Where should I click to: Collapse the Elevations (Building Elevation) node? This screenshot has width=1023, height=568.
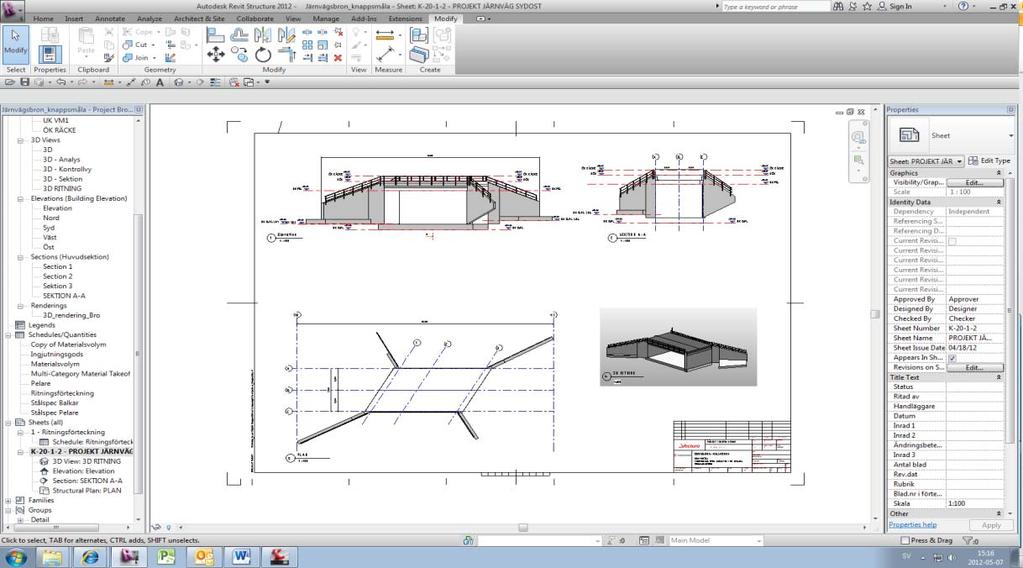click(20, 199)
